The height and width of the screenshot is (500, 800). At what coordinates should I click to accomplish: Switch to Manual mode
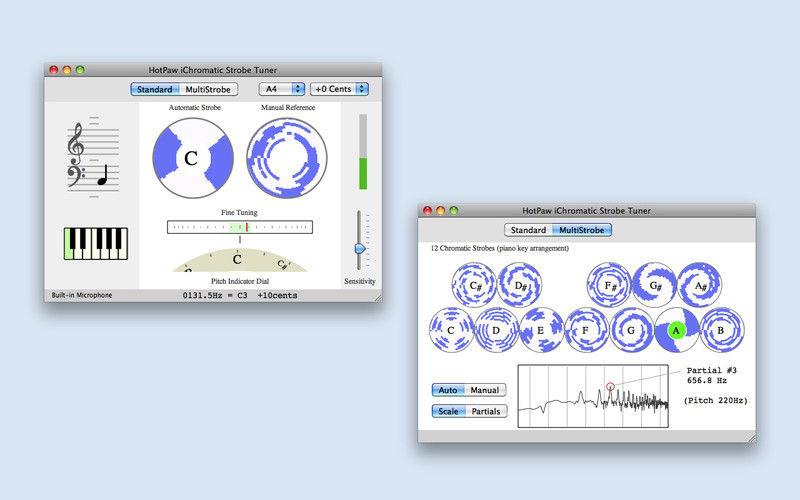click(x=485, y=390)
